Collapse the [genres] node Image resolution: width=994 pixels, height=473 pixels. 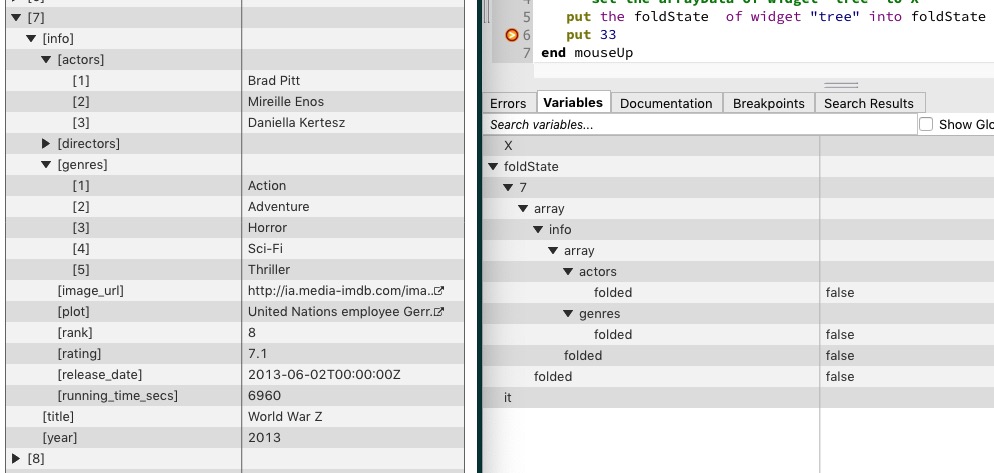point(46,165)
